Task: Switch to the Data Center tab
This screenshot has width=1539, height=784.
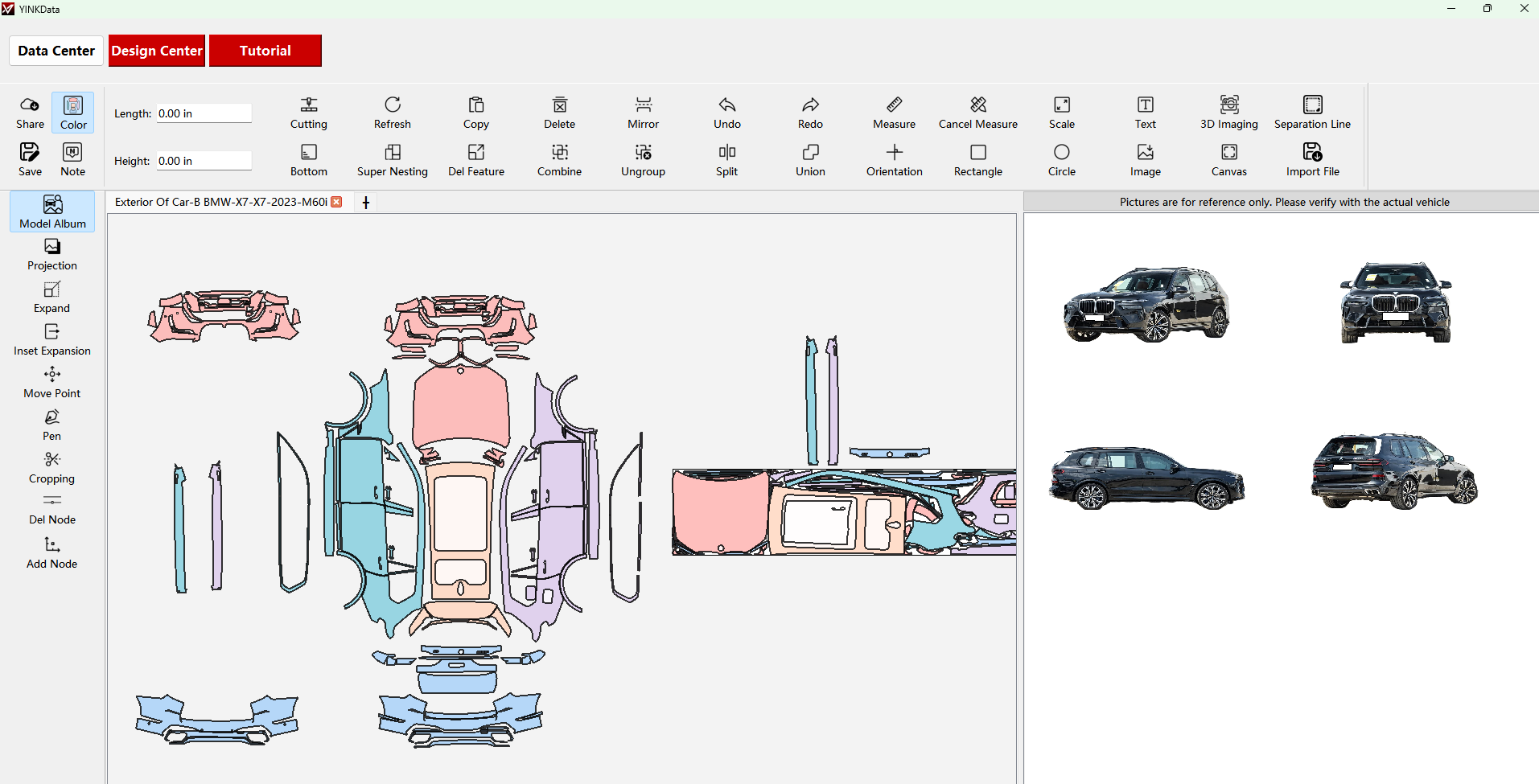Action: click(56, 51)
